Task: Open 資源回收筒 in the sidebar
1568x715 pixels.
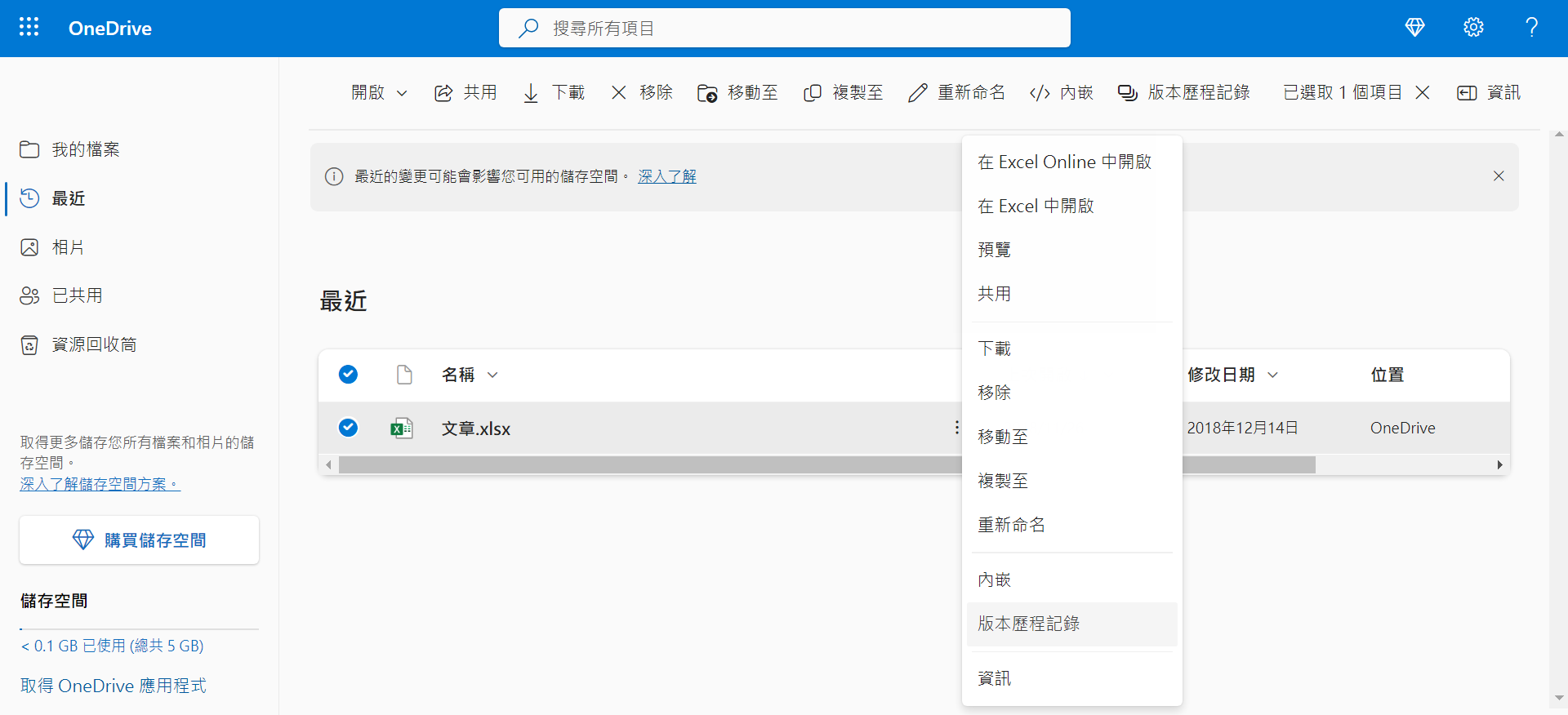Action: [78, 344]
